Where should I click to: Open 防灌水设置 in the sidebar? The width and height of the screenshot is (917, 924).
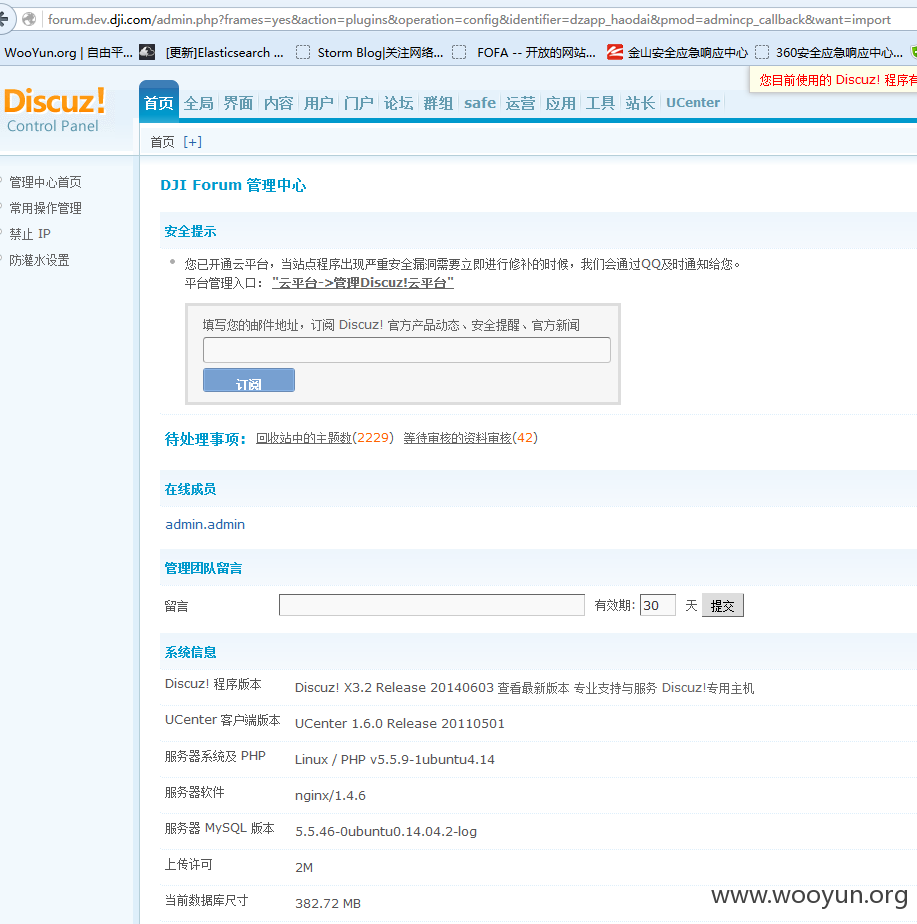[x=39, y=260]
